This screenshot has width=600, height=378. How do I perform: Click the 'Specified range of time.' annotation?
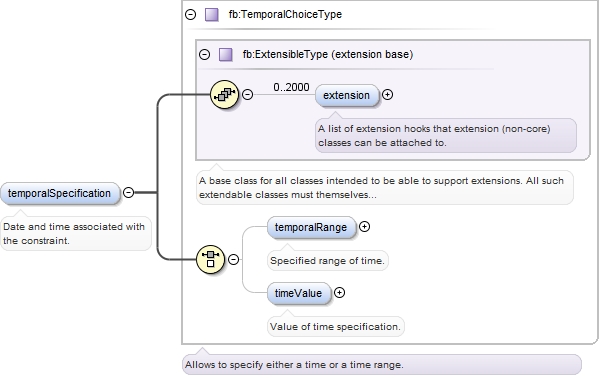pyautogui.click(x=328, y=261)
